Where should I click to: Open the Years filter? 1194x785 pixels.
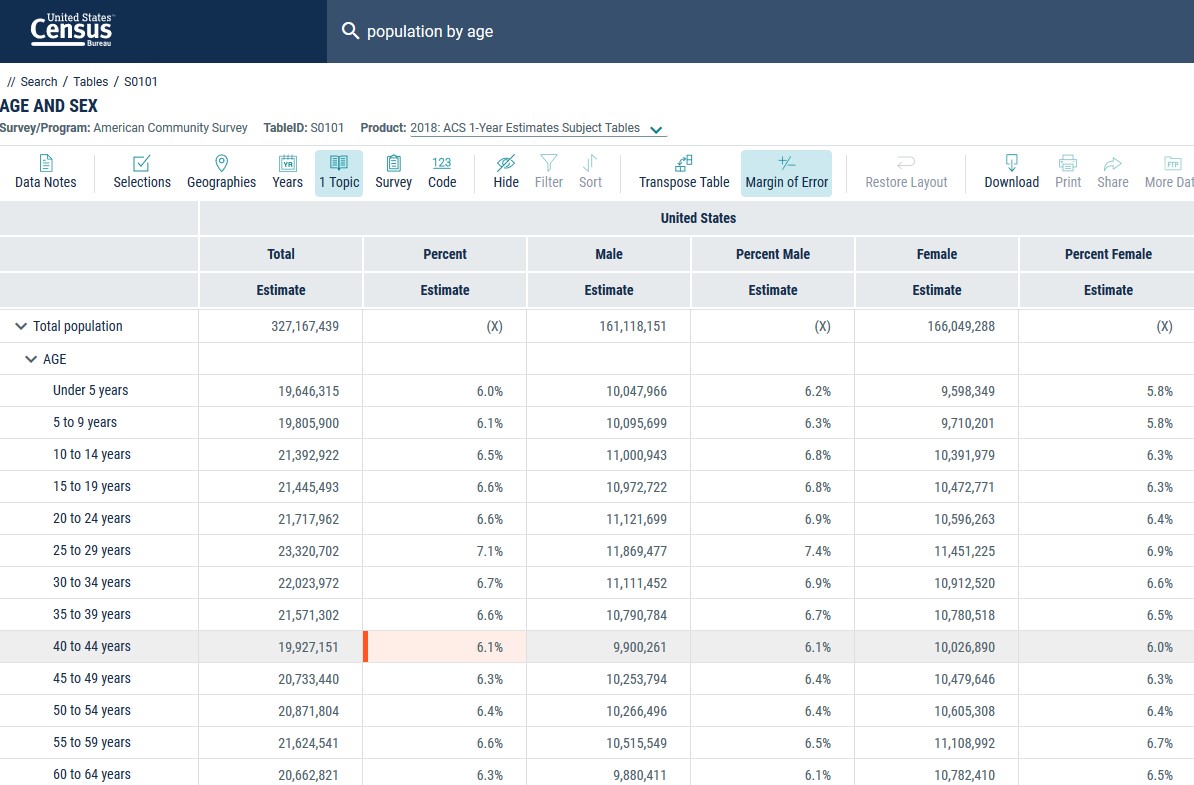point(287,172)
